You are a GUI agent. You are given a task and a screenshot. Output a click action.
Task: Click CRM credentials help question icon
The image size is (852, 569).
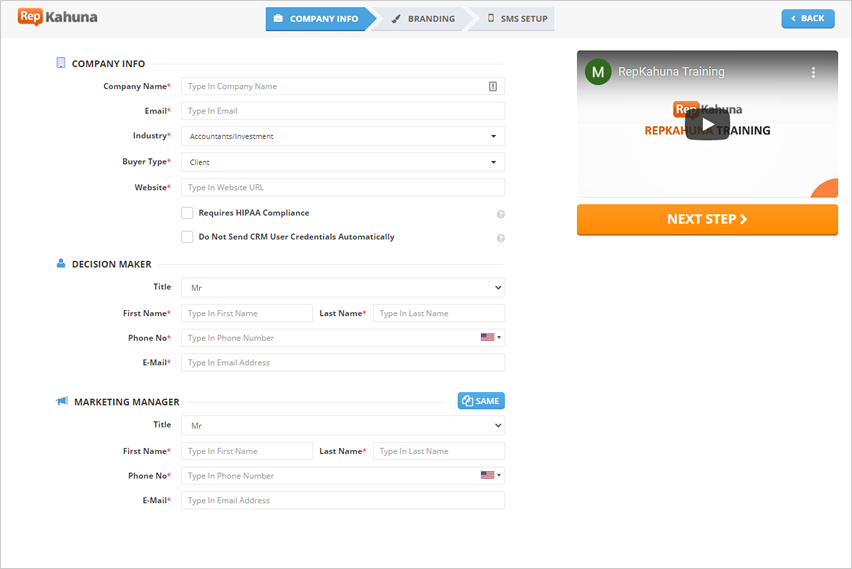(x=500, y=238)
